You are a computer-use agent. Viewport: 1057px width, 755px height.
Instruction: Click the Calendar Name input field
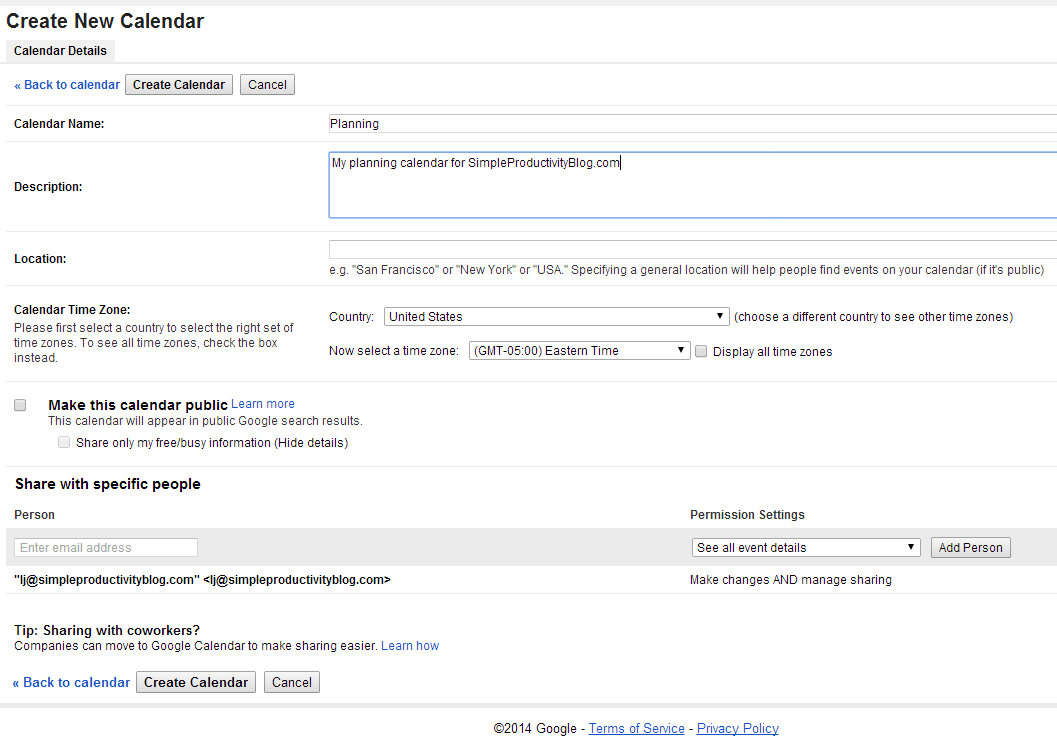point(692,124)
